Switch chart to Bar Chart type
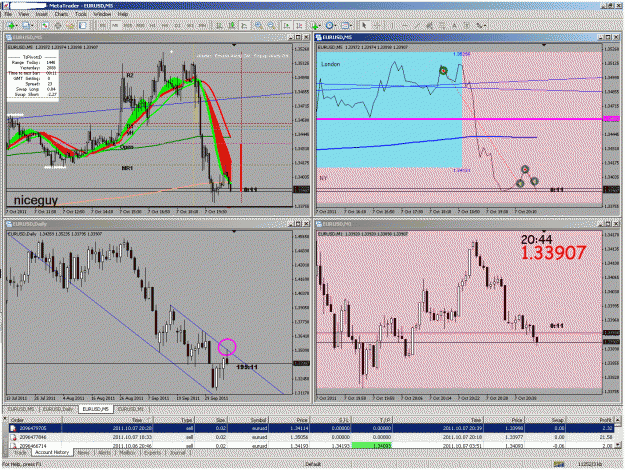Screen dimensions: 625x470 tap(219, 26)
